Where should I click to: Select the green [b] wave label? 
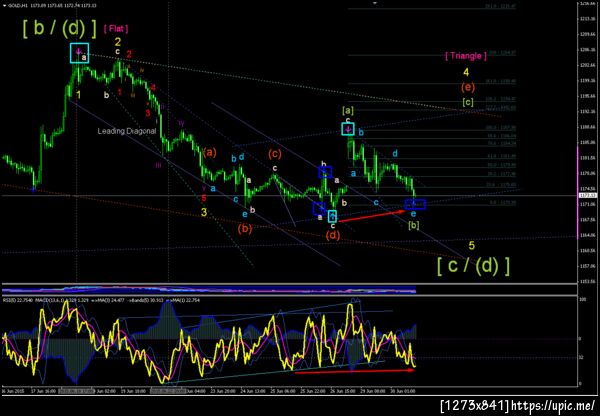point(414,225)
